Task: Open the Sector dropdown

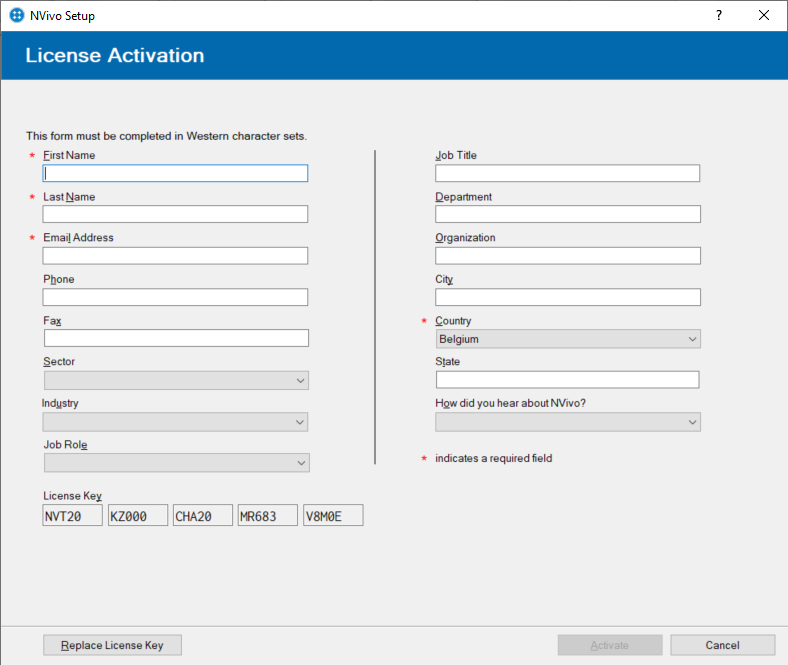Action: click(176, 381)
